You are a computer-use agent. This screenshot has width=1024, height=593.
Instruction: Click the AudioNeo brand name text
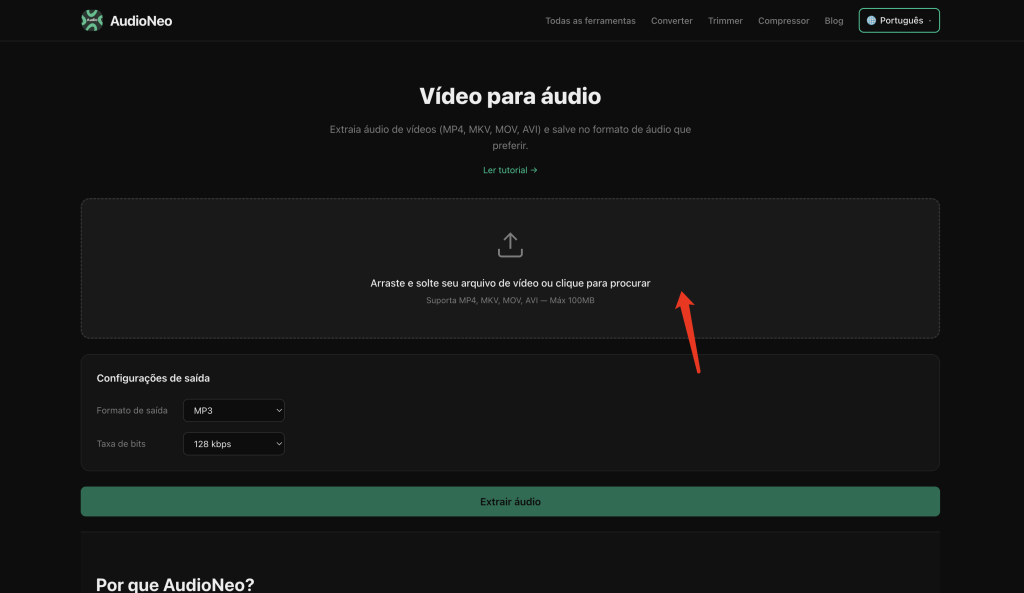coord(141,21)
